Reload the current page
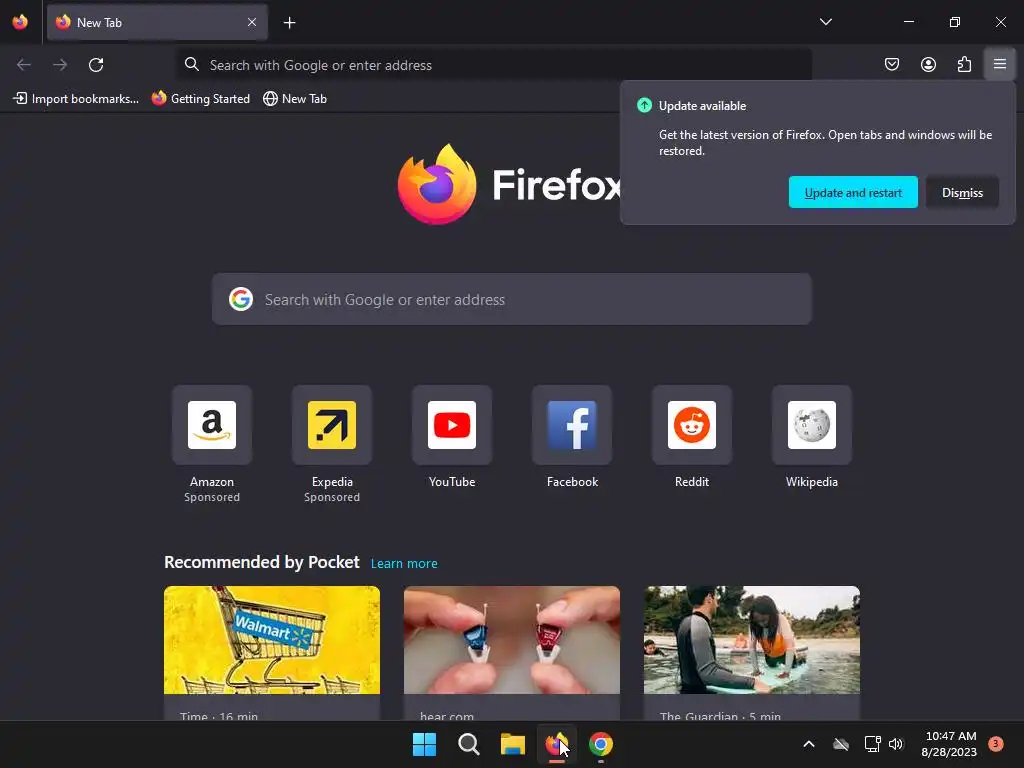Screen dimensions: 1024x768 pos(96,65)
